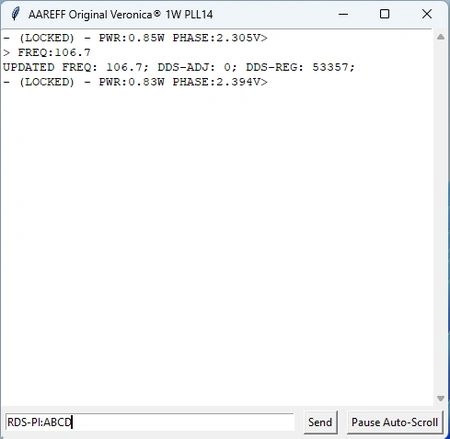Viewport: 450px width, 439px height.
Task: Click the scrollbar up arrow
Action: pos(441,37)
